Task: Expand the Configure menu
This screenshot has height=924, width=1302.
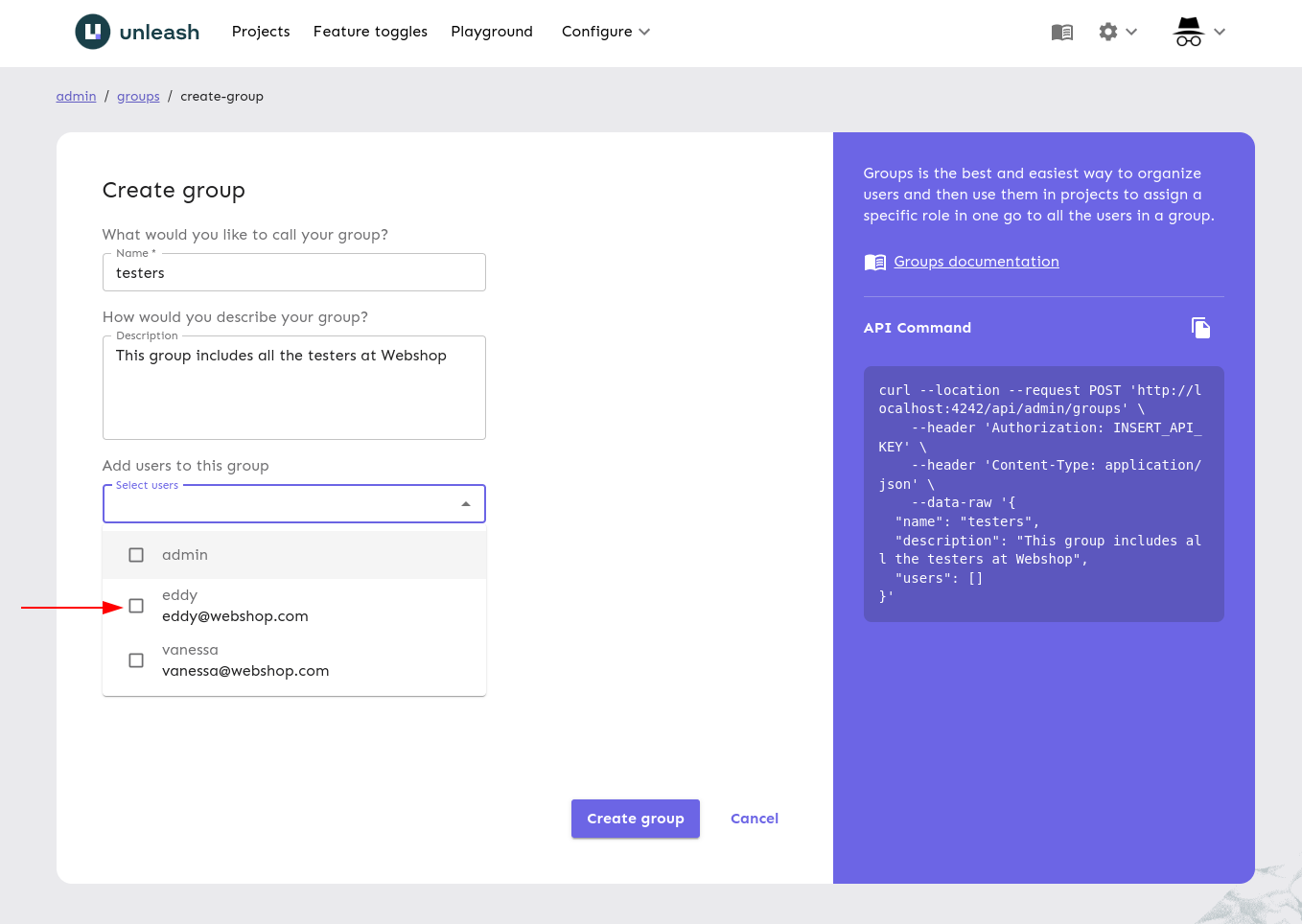Action: (605, 32)
